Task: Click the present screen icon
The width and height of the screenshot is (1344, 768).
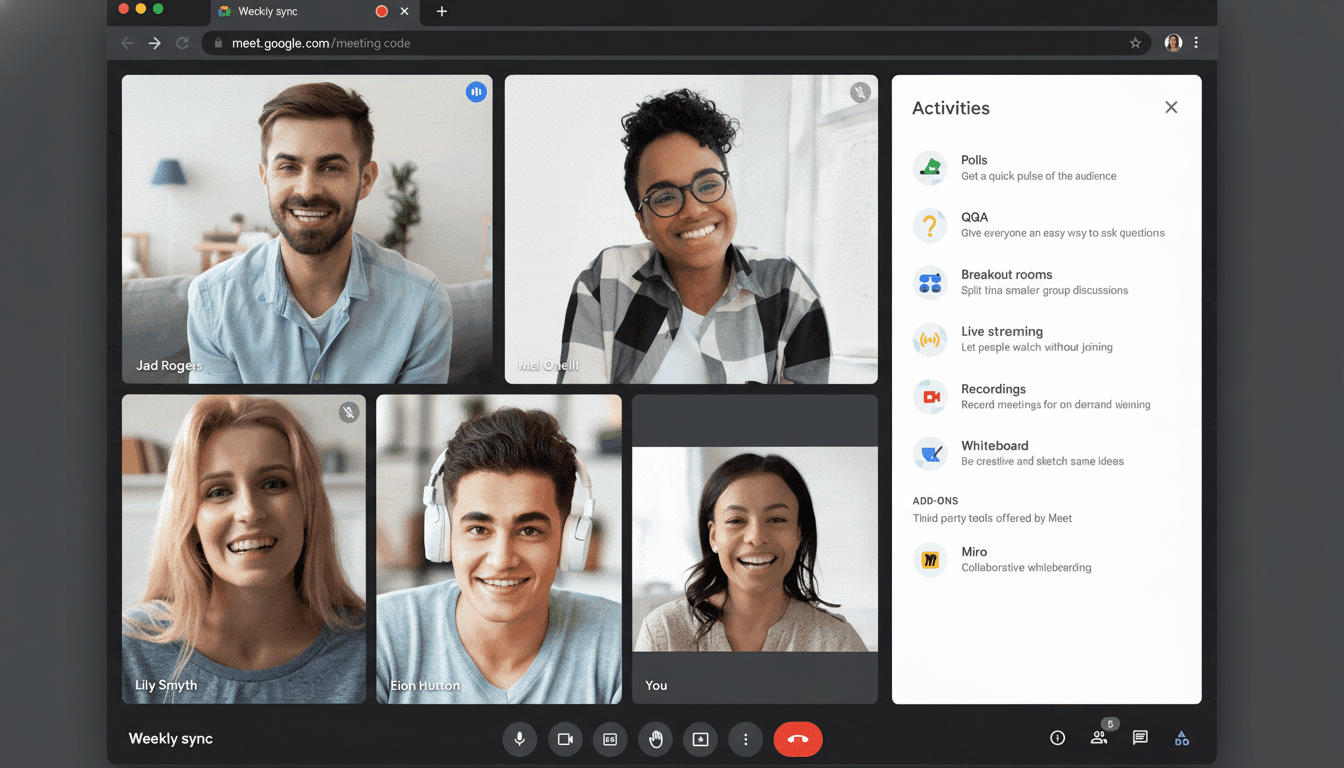Action: pos(700,739)
